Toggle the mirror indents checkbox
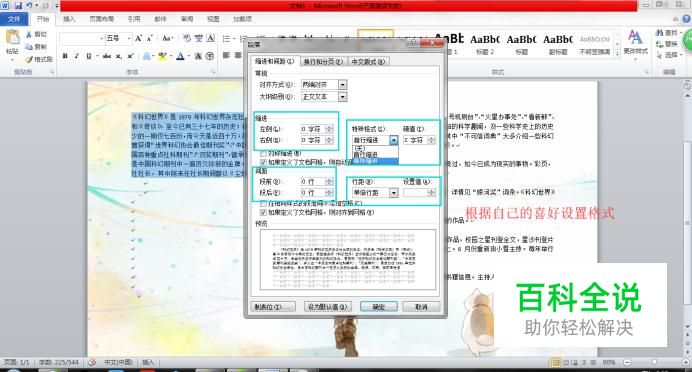The width and height of the screenshot is (692, 372). coord(263,154)
